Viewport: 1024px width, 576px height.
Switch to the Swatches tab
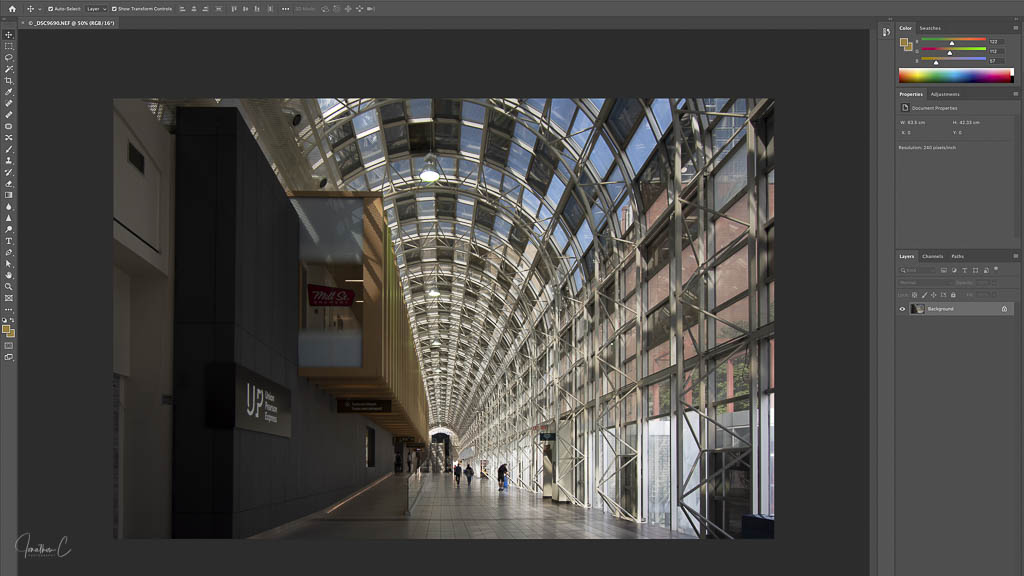(x=930, y=28)
